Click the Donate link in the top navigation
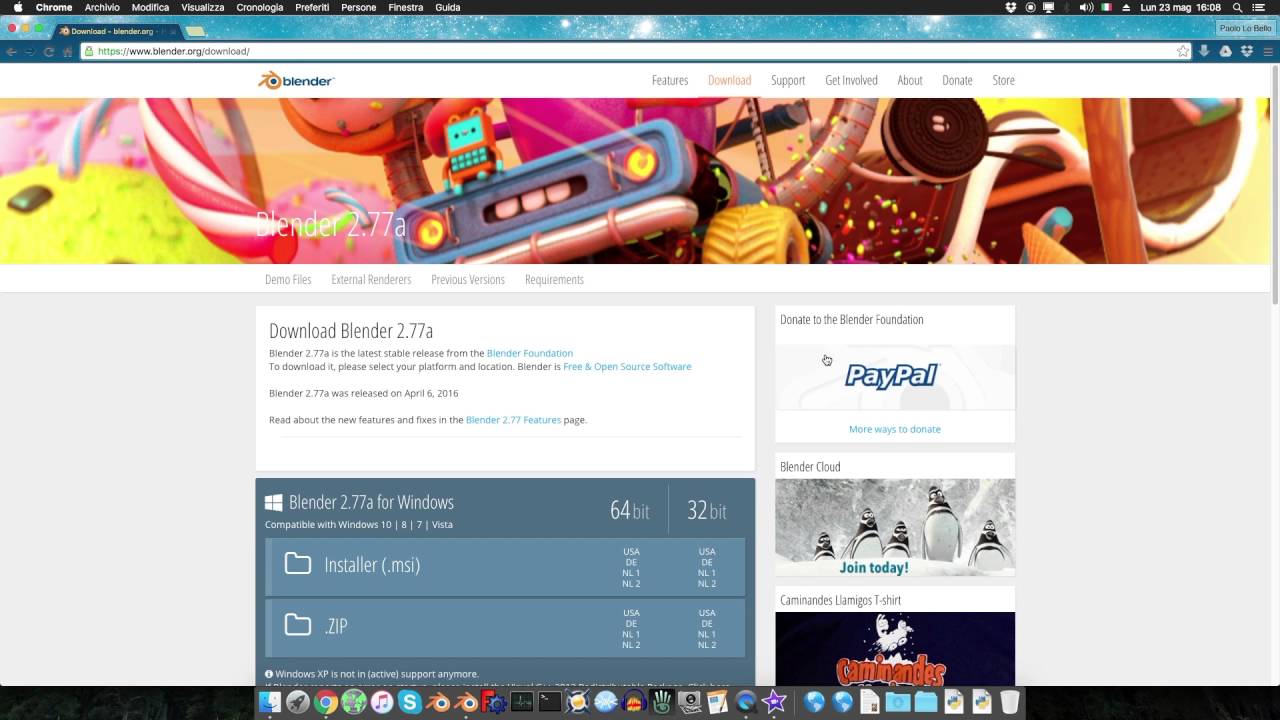 [x=957, y=80]
